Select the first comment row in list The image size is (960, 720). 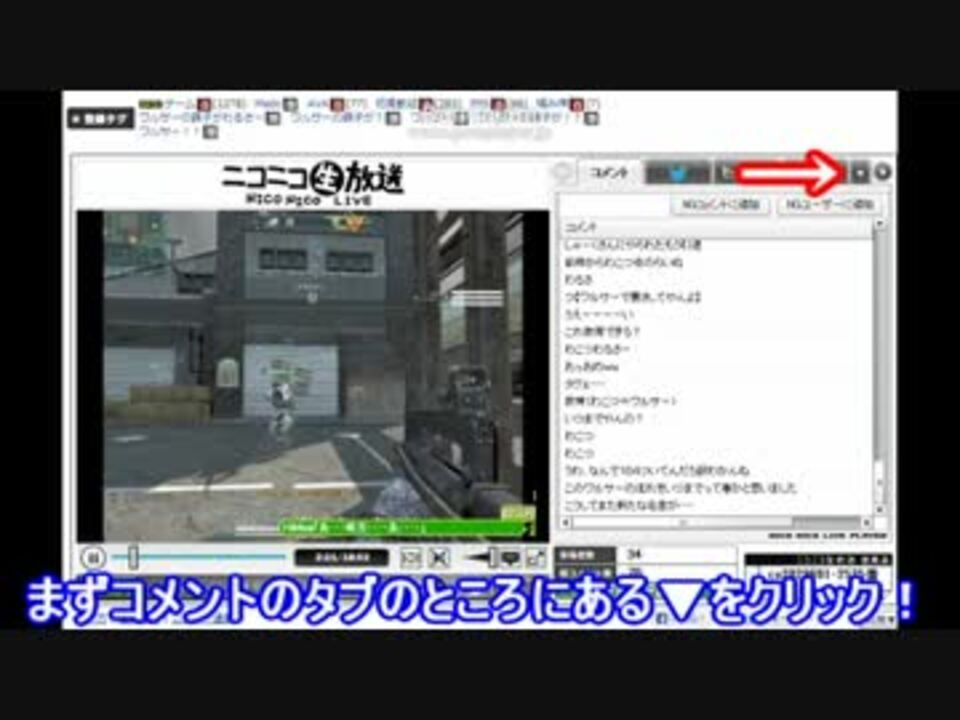tap(716, 246)
